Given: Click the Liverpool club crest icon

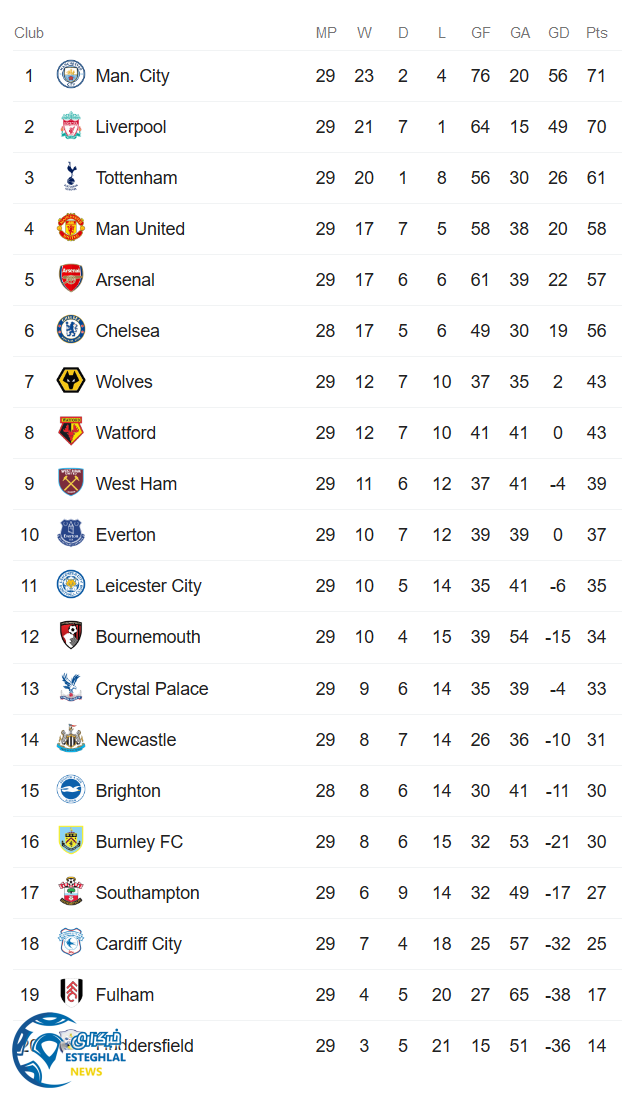Looking at the screenshot, I should 71,127.
